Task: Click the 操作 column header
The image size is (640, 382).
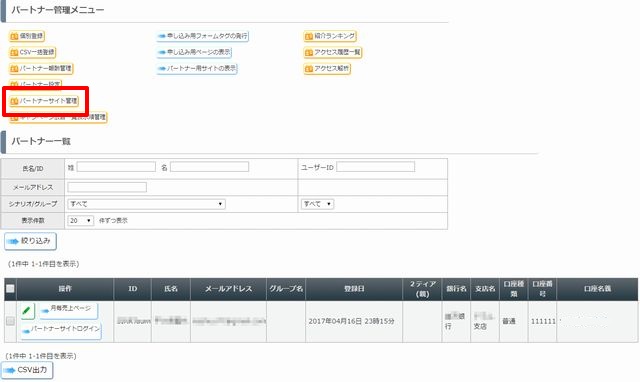Action: pyautogui.click(x=65, y=289)
